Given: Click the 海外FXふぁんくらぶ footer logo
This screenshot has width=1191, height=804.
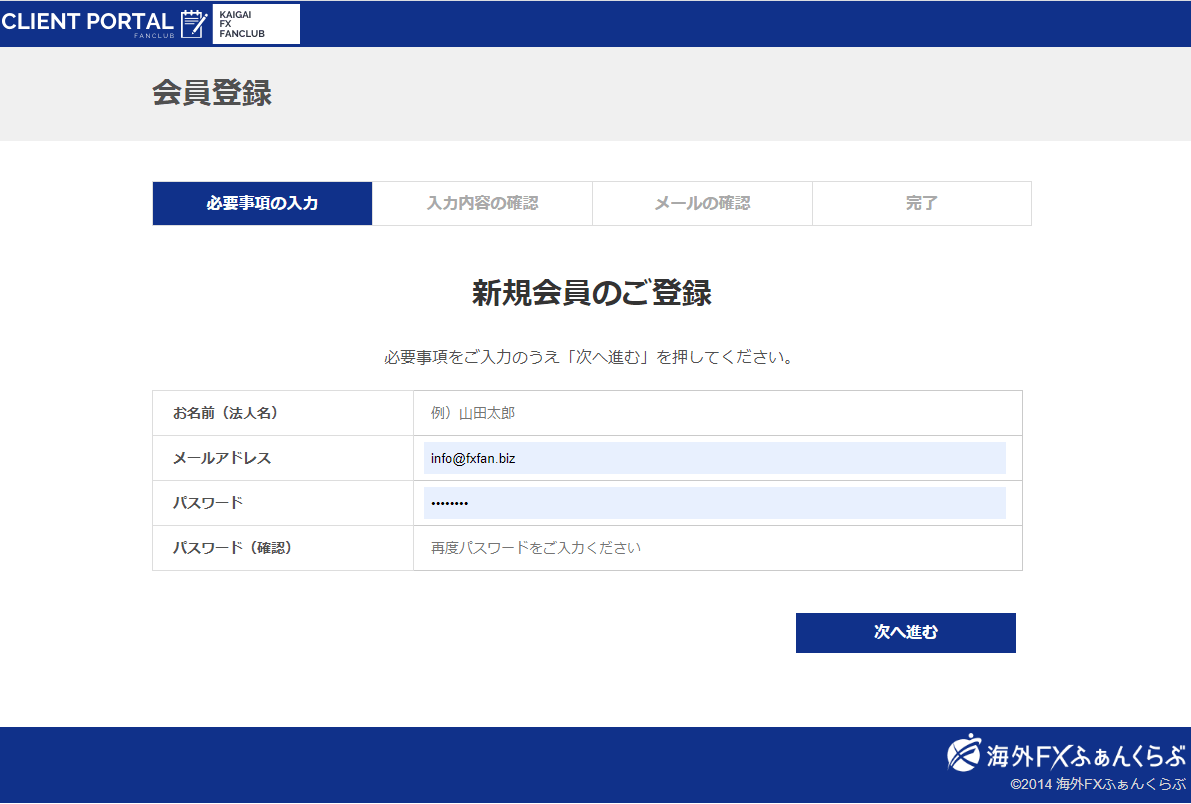Looking at the screenshot, I should [1066, 754].
